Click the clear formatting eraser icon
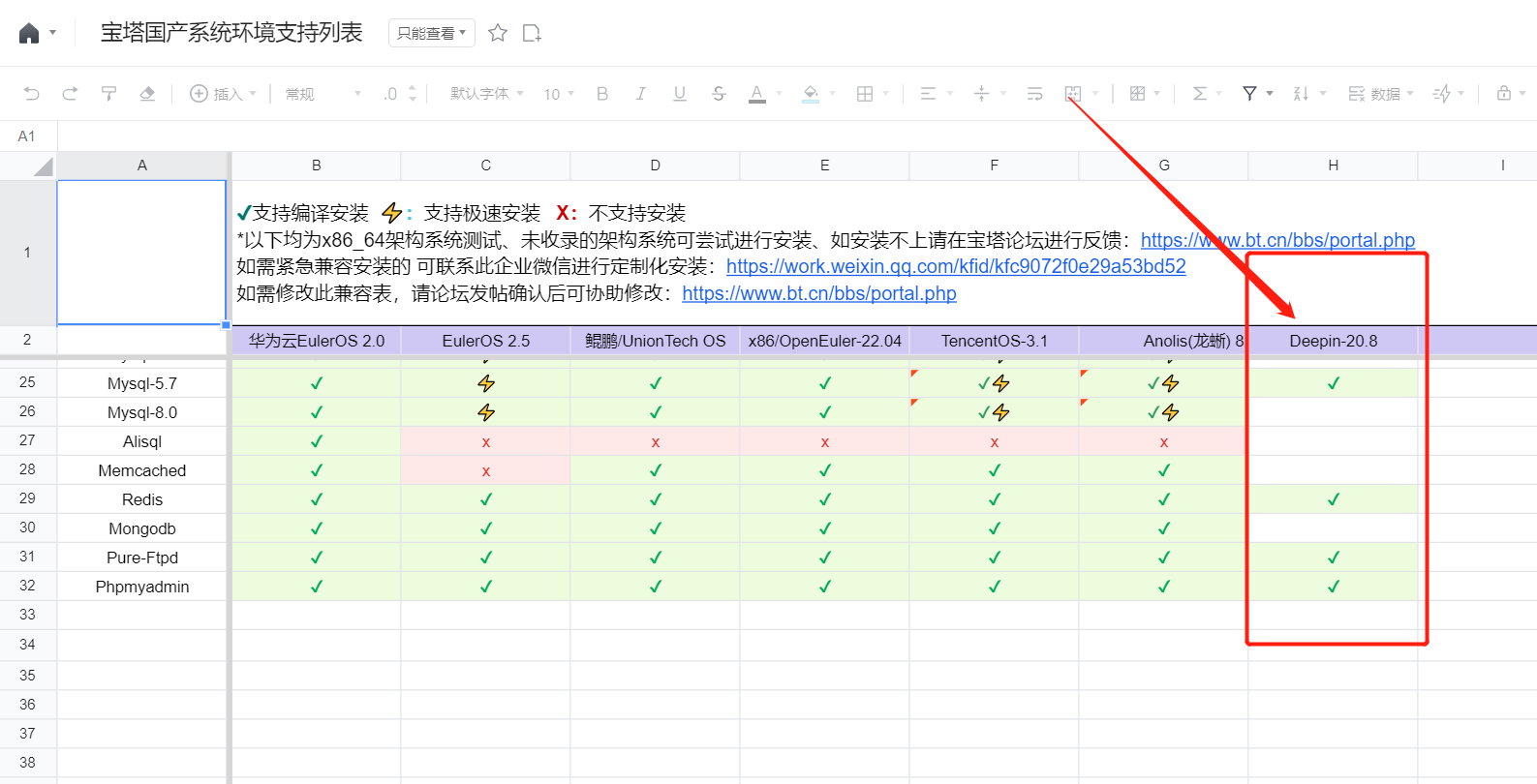This screenshot has width=1537, height=784. coord(147,94)
